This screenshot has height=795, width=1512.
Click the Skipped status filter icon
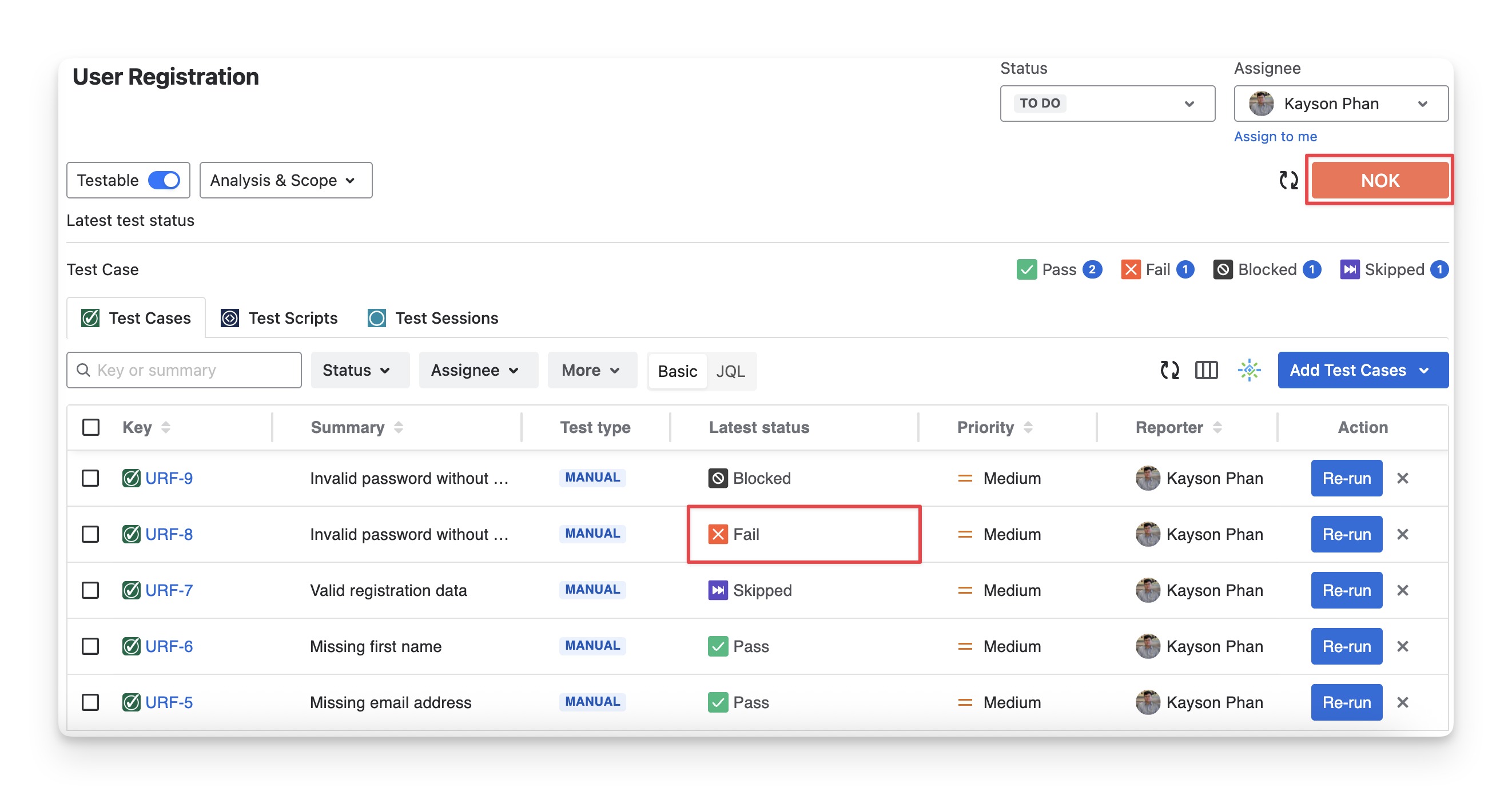click(x=1350, y=269)
